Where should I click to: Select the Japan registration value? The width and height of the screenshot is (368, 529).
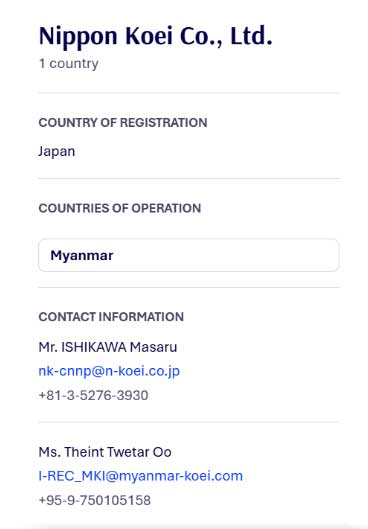pos(57,151)
